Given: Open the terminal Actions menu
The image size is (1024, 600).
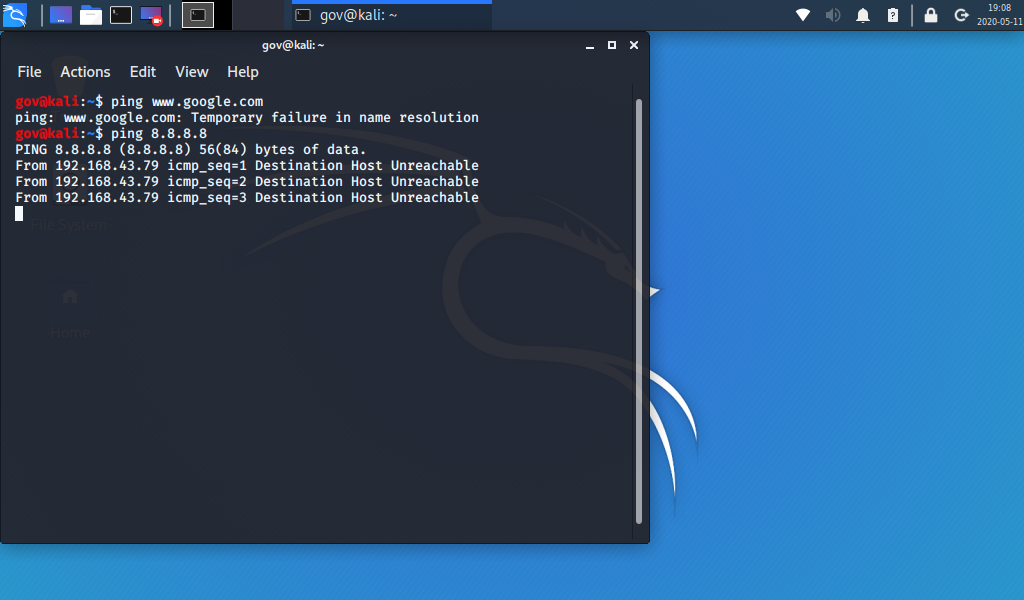Looking at the screenshot, I should (86, 72).
